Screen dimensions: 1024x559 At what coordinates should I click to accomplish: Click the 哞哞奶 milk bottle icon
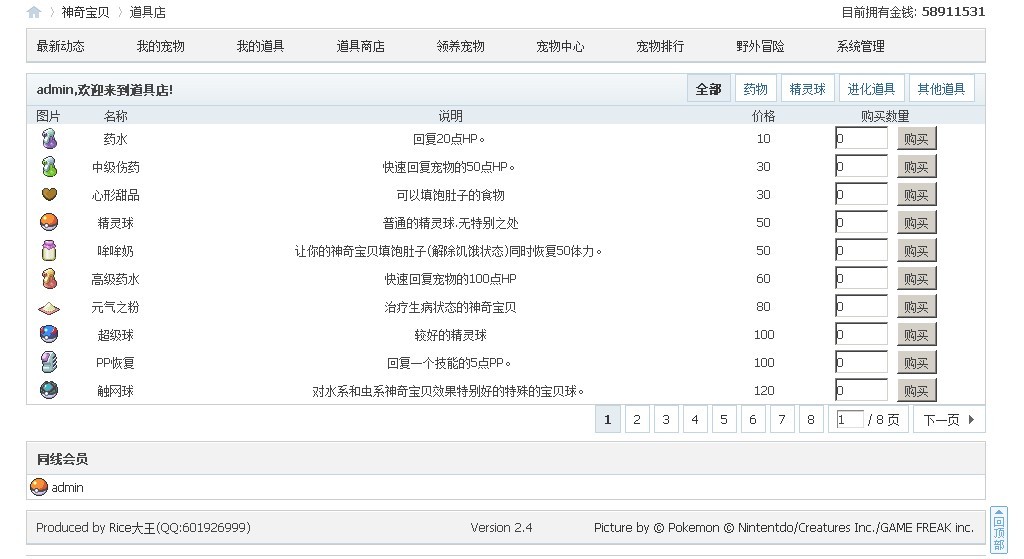pyautogui.click(x=49, y=250)
